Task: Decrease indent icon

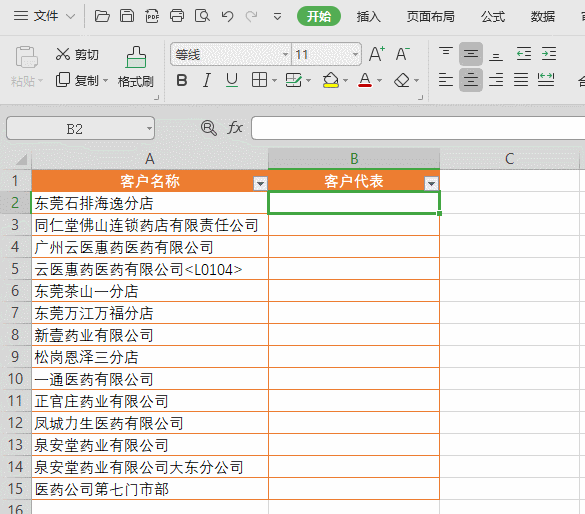Action: coord(524,54)
